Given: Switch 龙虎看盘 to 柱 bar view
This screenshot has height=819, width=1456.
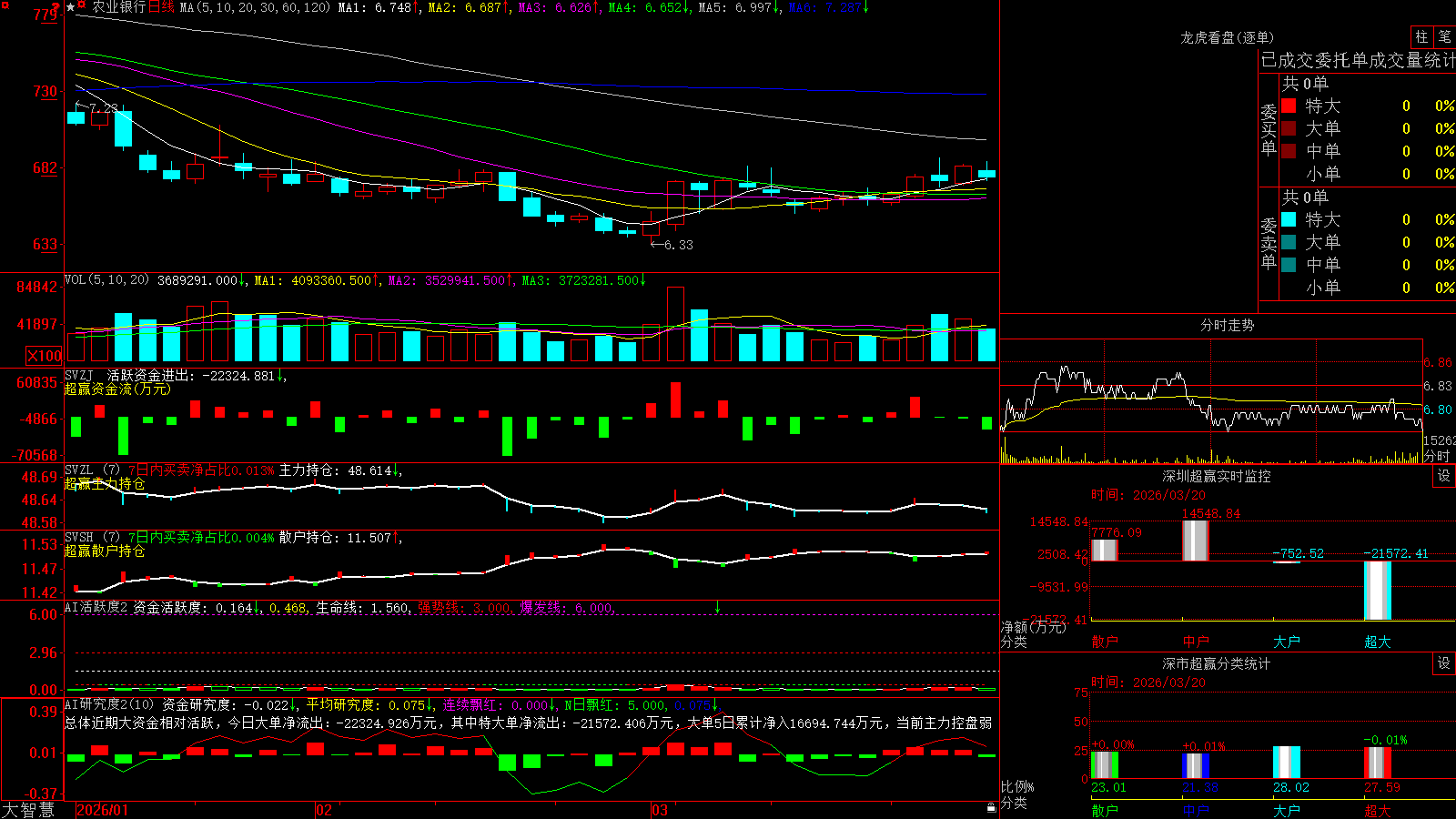Looking at the screenshot, I should 1421,36.
